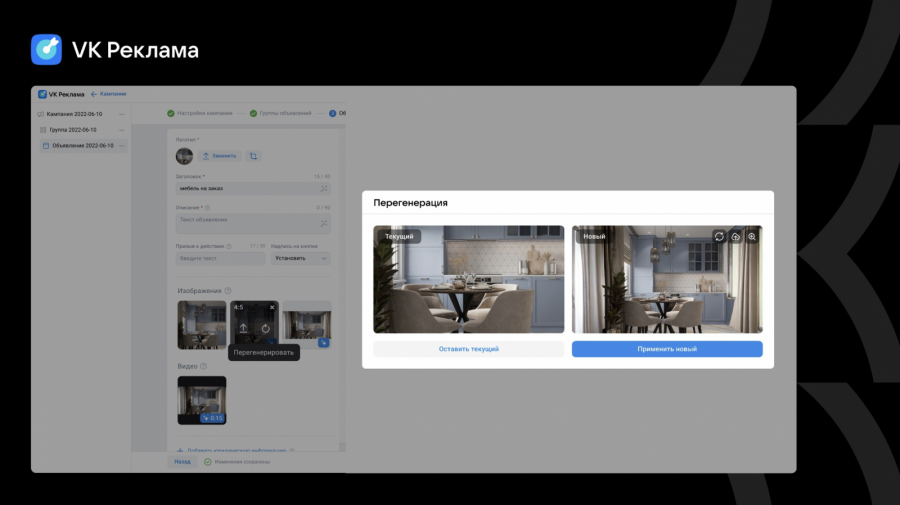The image size is (900, 505).
Task: Open the Установить button label dropdown
Action: tap(300, 258)
